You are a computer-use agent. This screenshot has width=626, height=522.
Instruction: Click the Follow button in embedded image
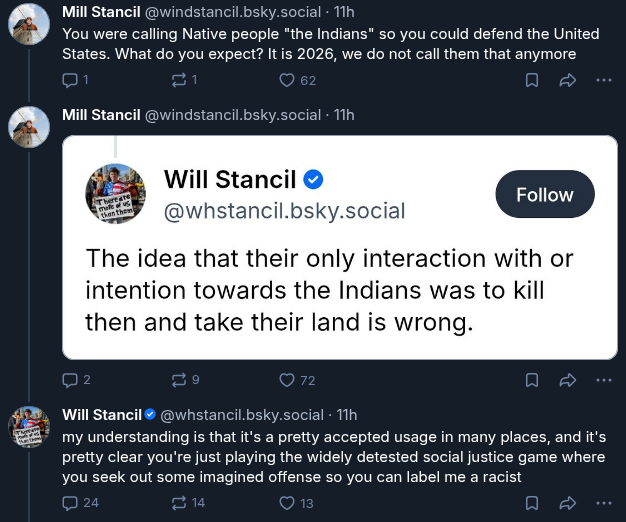[545, 194]
